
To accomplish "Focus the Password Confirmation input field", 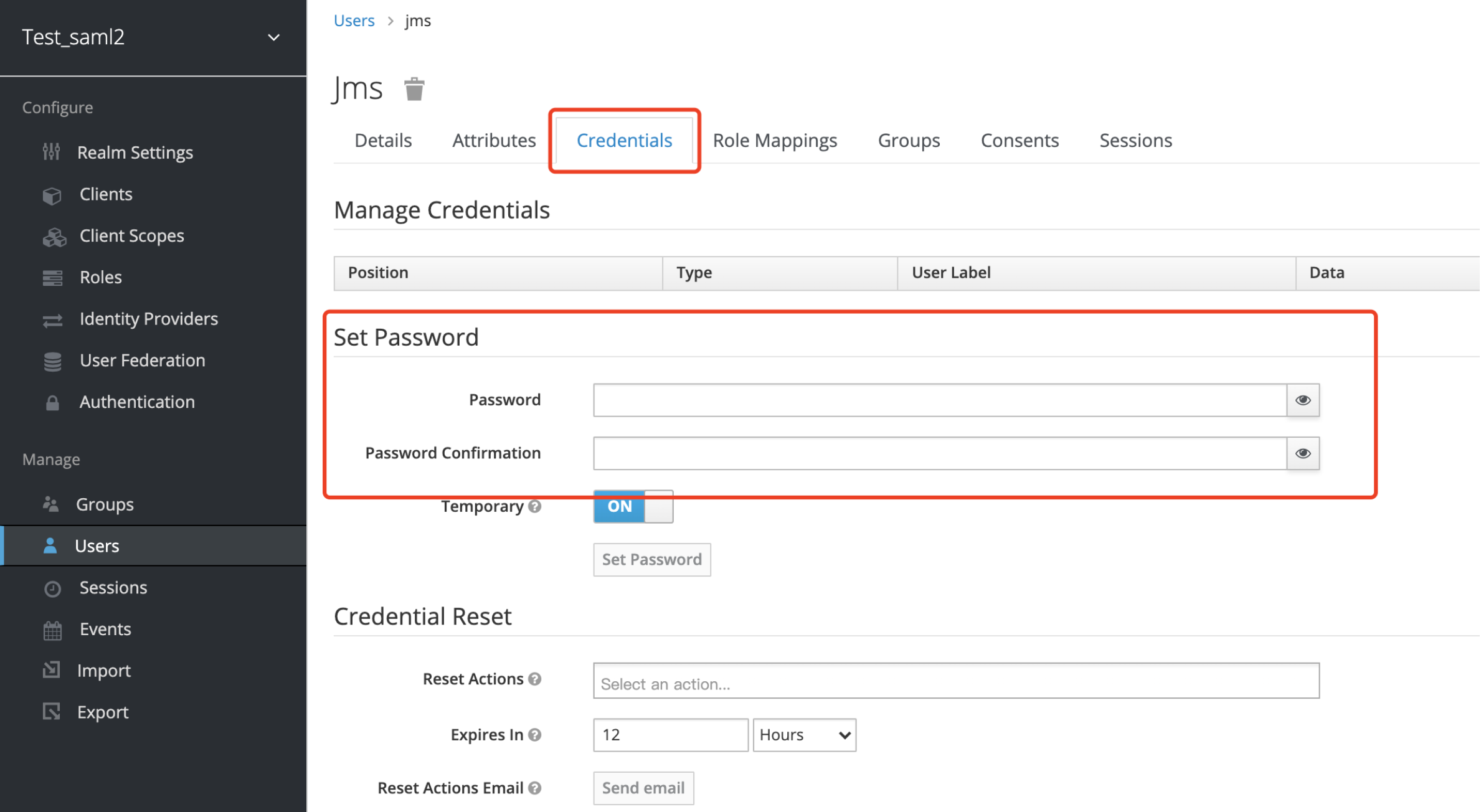I will point(940,453).
